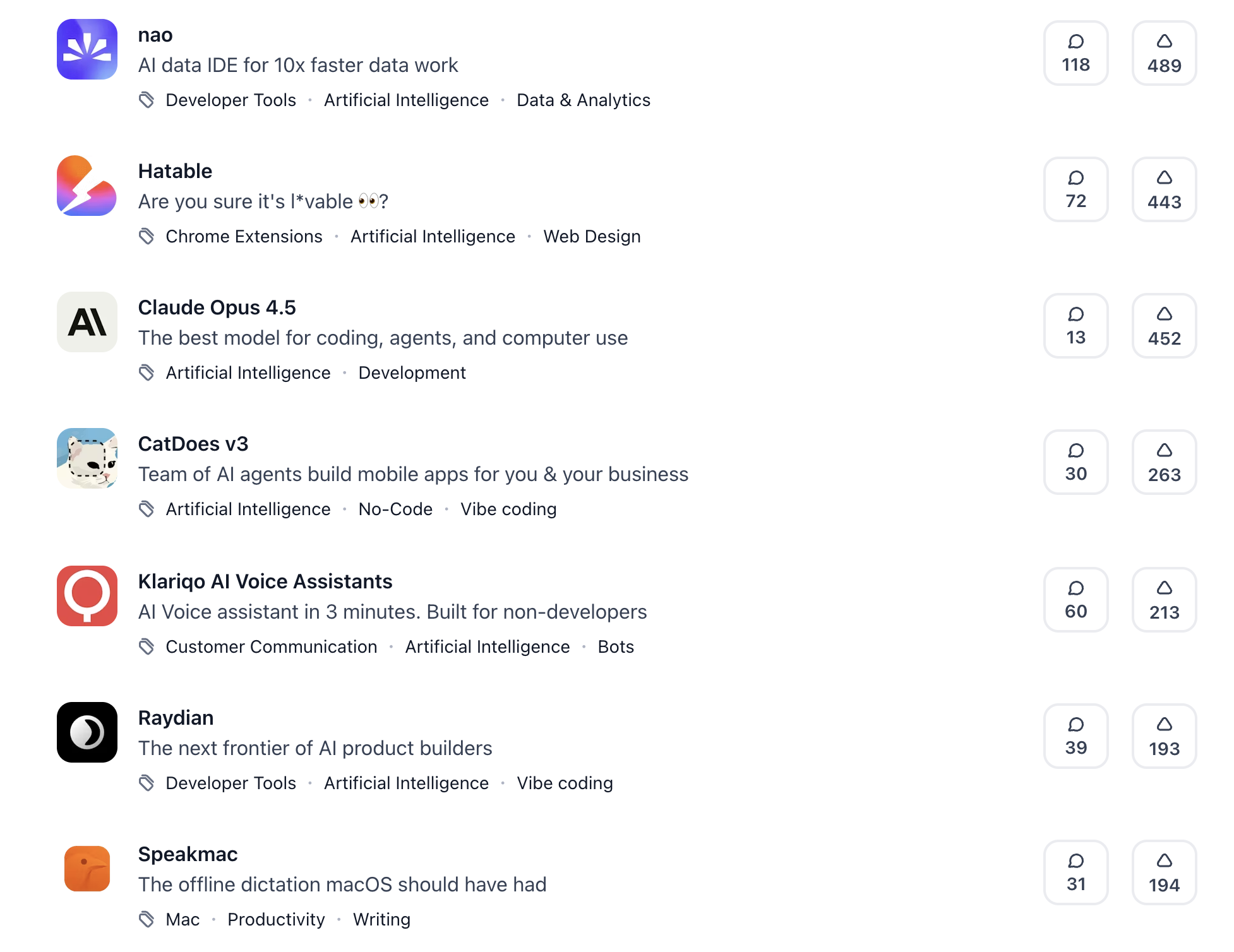Upvote Claude Opus 4.5 product
Screen dimensions: 1234x952
click(x=1164, y=326)
